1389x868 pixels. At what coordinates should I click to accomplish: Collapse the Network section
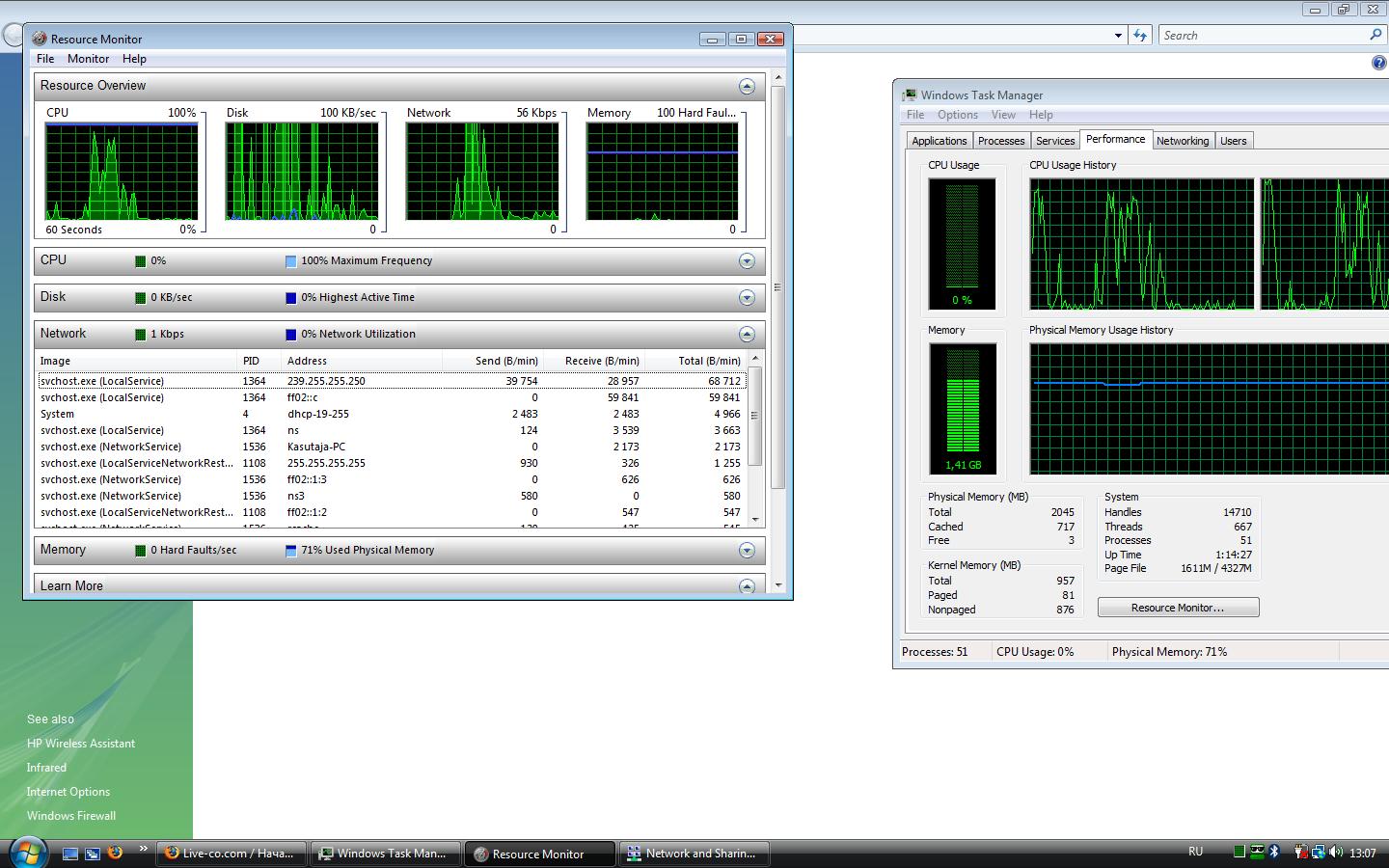[x=747, y=335]
